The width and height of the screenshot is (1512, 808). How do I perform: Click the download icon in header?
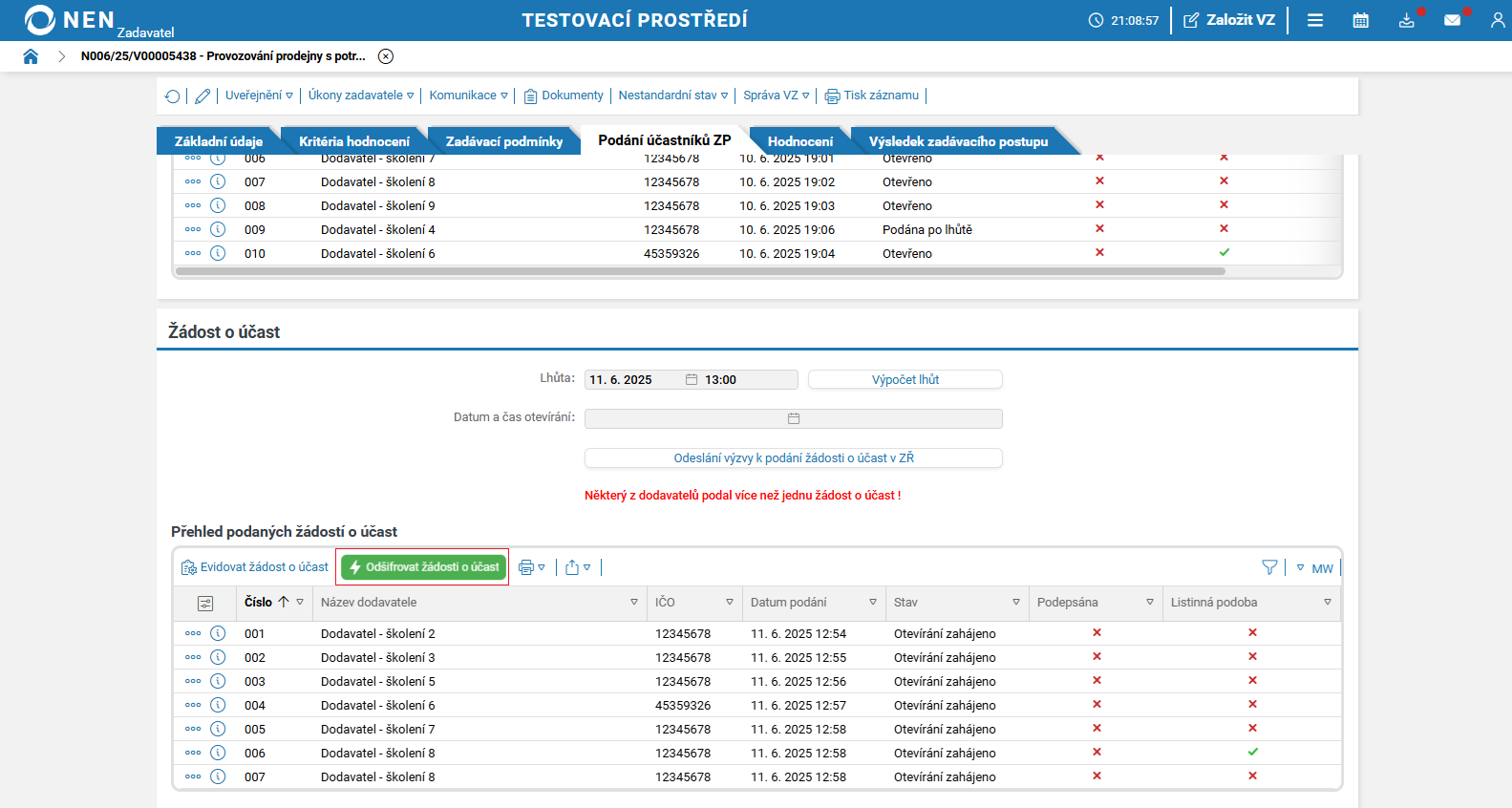(x=1406, y=20)
